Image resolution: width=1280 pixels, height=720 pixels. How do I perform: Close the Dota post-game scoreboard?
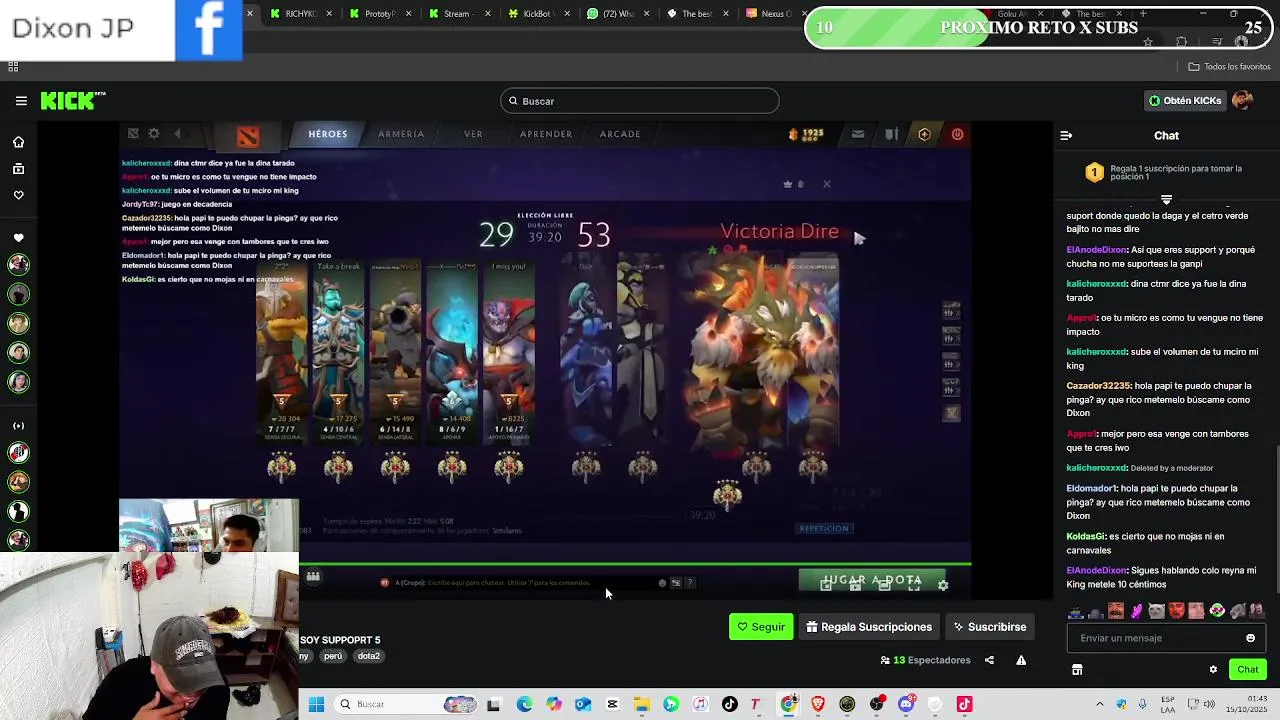tap(827, 184)
